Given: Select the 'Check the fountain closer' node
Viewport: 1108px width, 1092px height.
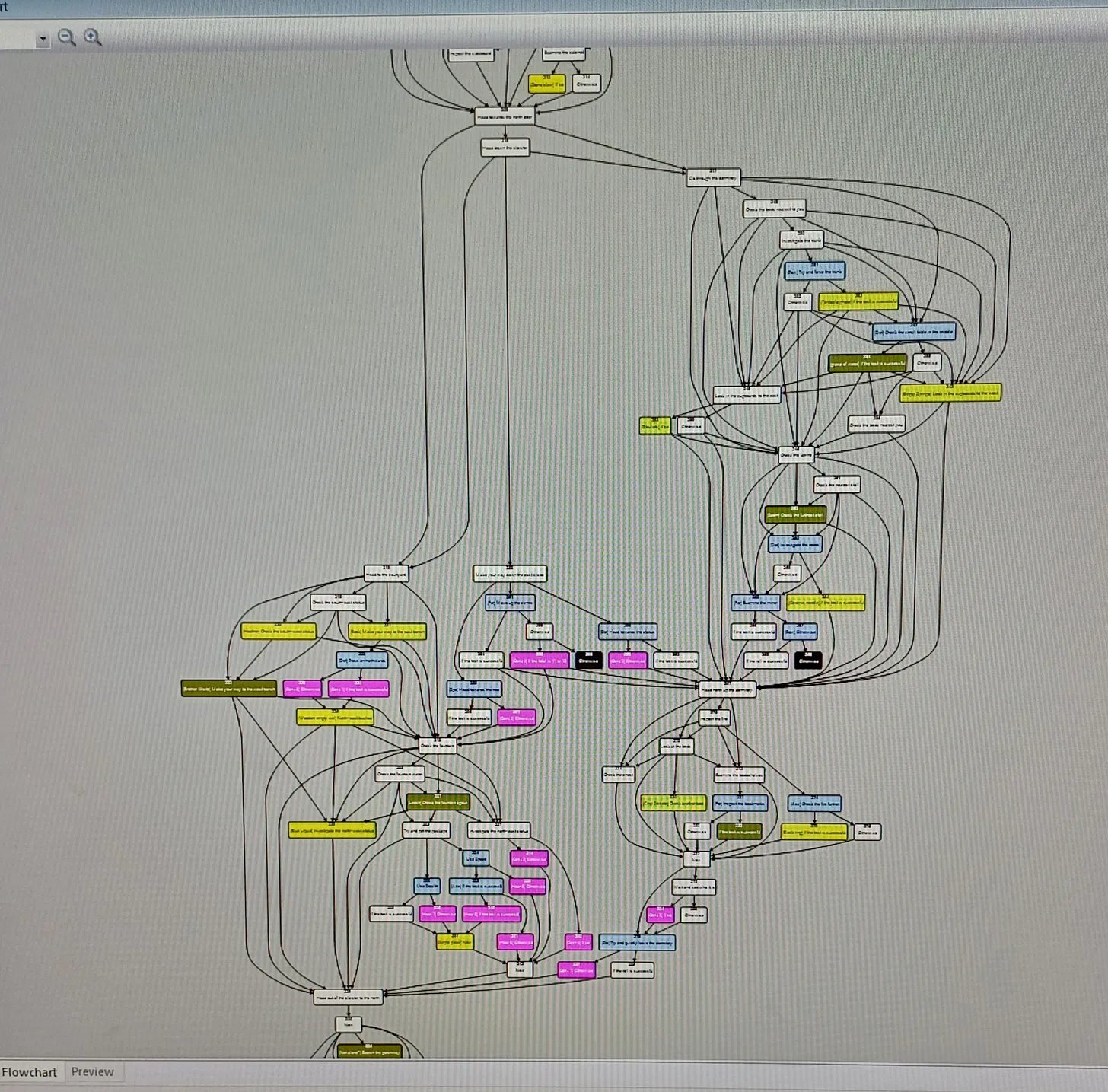Looking at the screenshot, I should [400, 774].
